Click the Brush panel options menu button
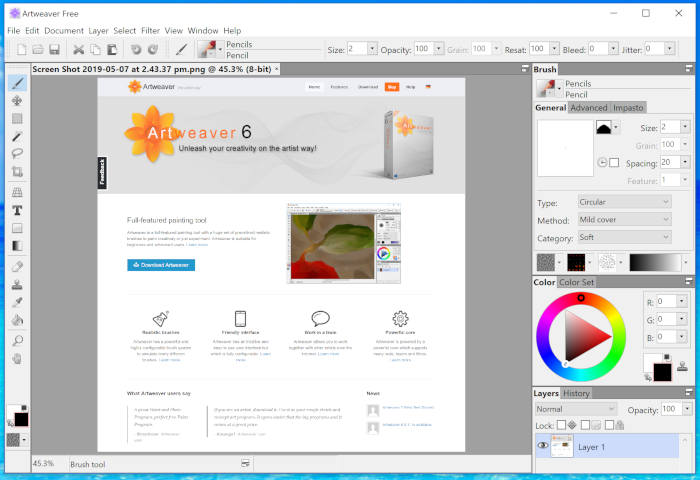 [x=689, y=69]
